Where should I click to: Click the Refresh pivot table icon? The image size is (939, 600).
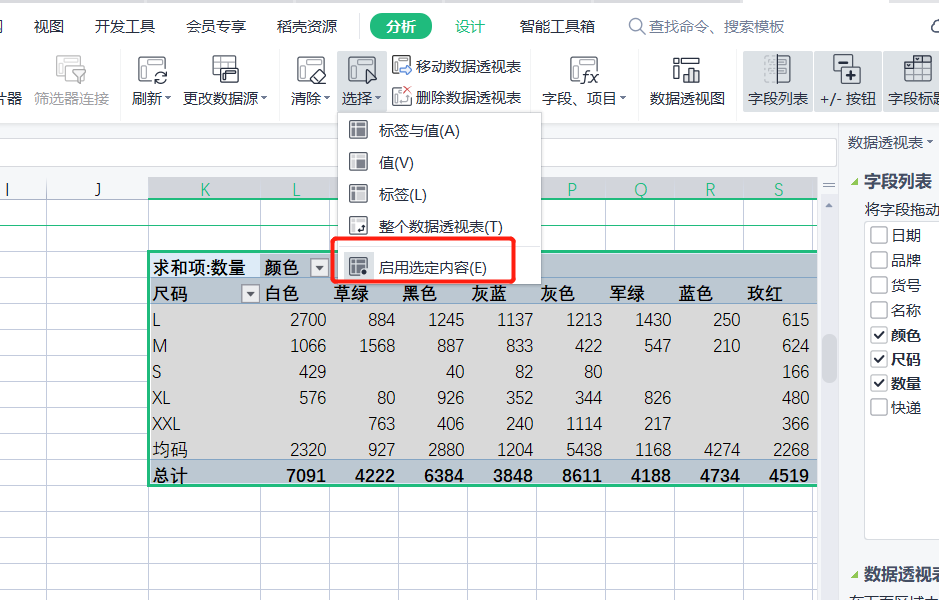click(152, 69)
